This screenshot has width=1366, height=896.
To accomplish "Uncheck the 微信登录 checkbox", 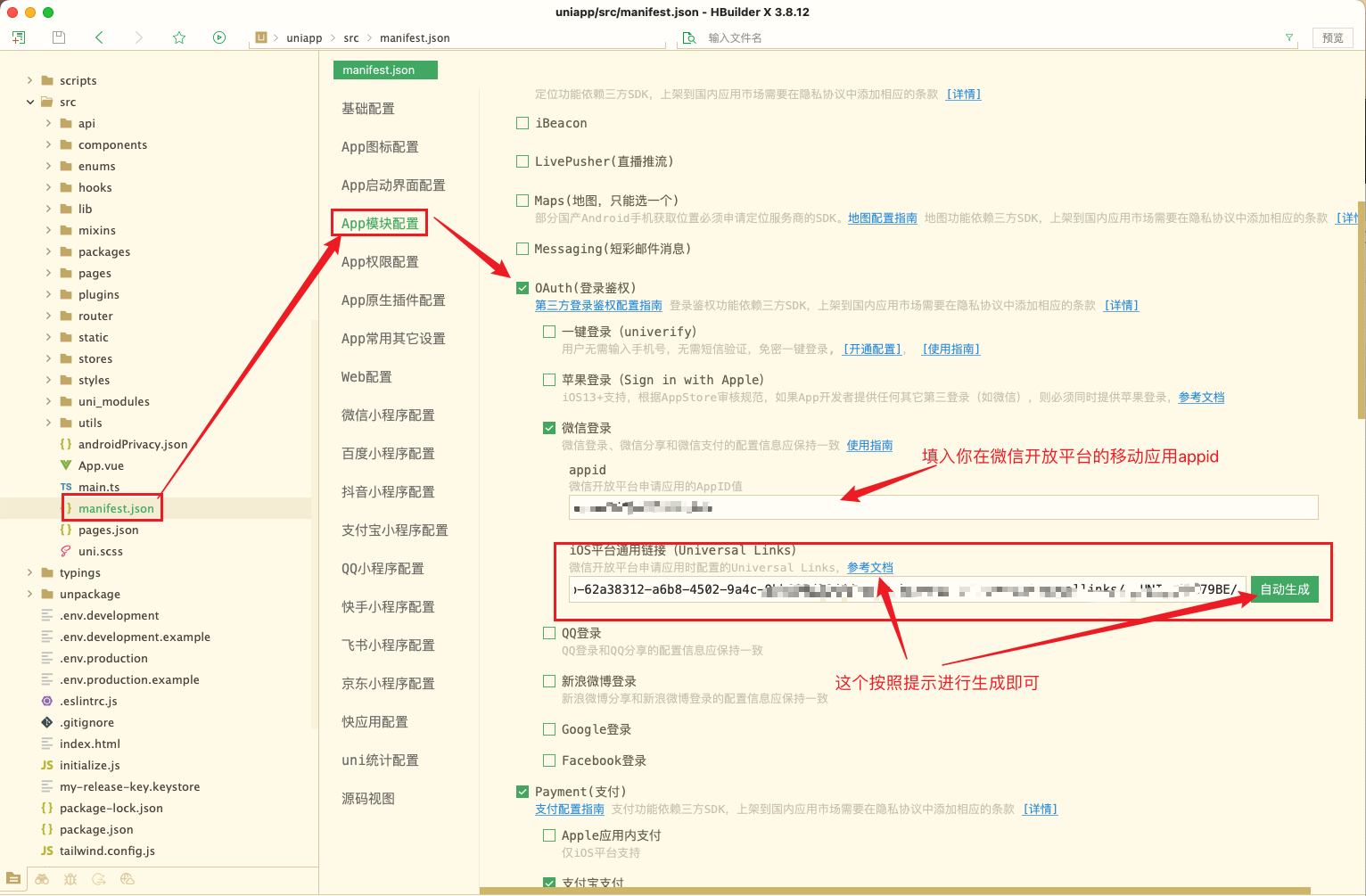I will 549,428.
